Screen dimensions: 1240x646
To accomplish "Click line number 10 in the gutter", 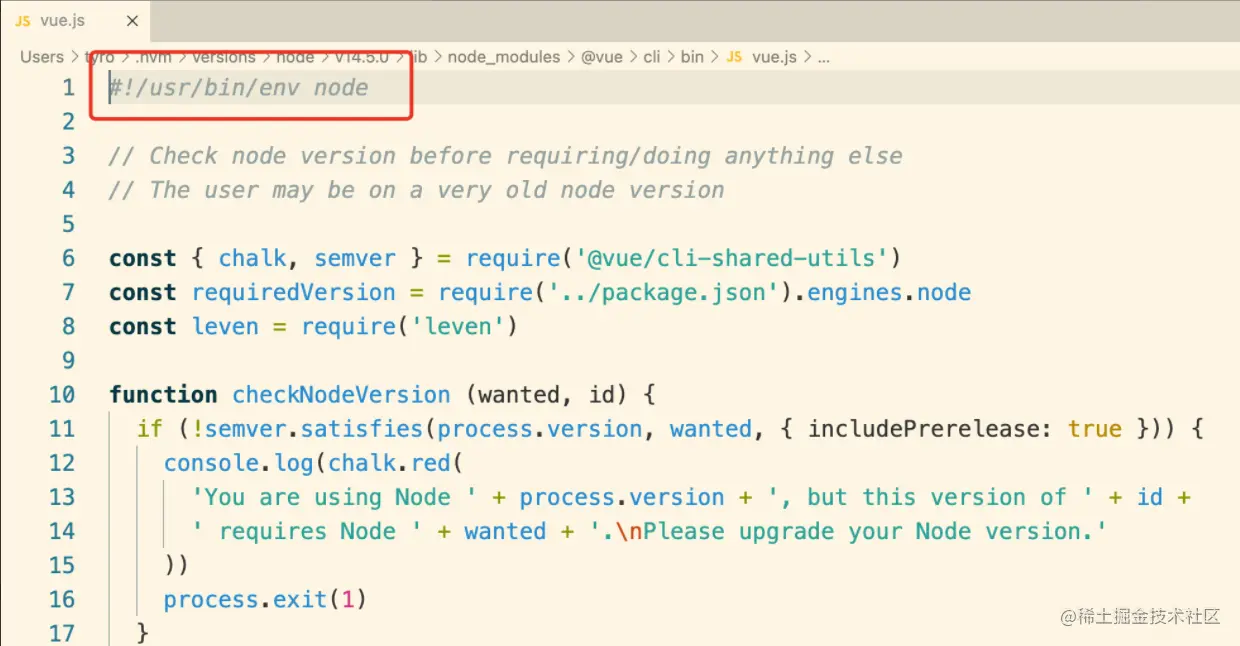I will coord(62,395).
